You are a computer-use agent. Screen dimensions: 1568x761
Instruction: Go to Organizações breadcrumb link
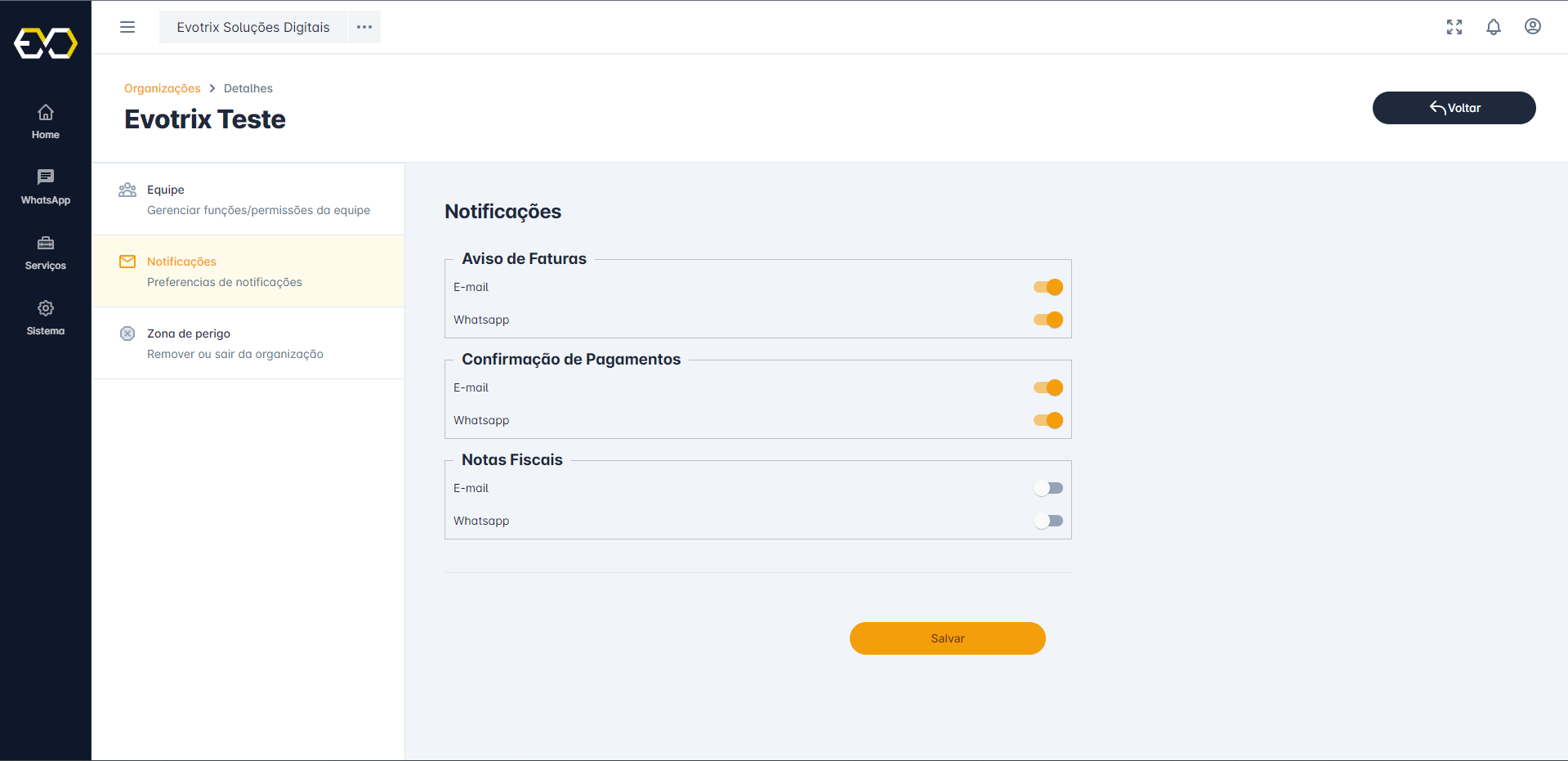pyautogui.click(x=162, y=88)
